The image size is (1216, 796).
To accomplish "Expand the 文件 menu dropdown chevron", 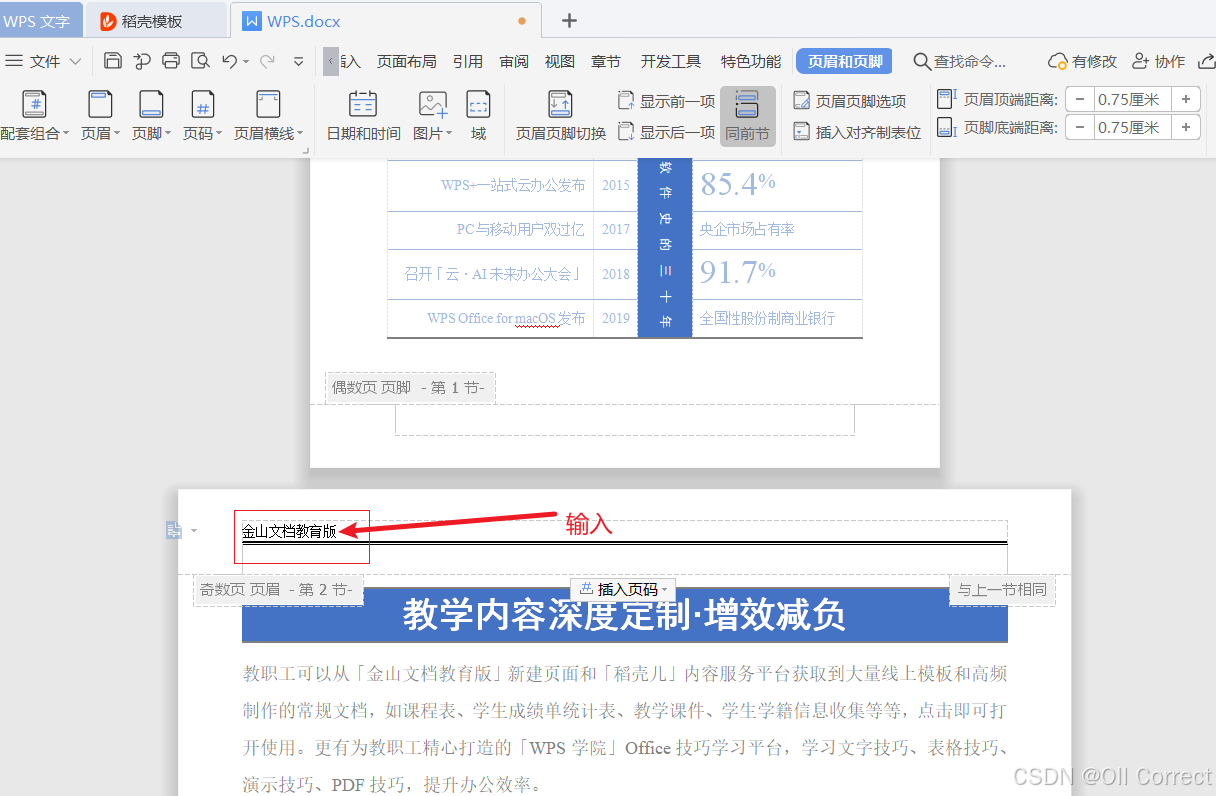I will pos(76,62).
